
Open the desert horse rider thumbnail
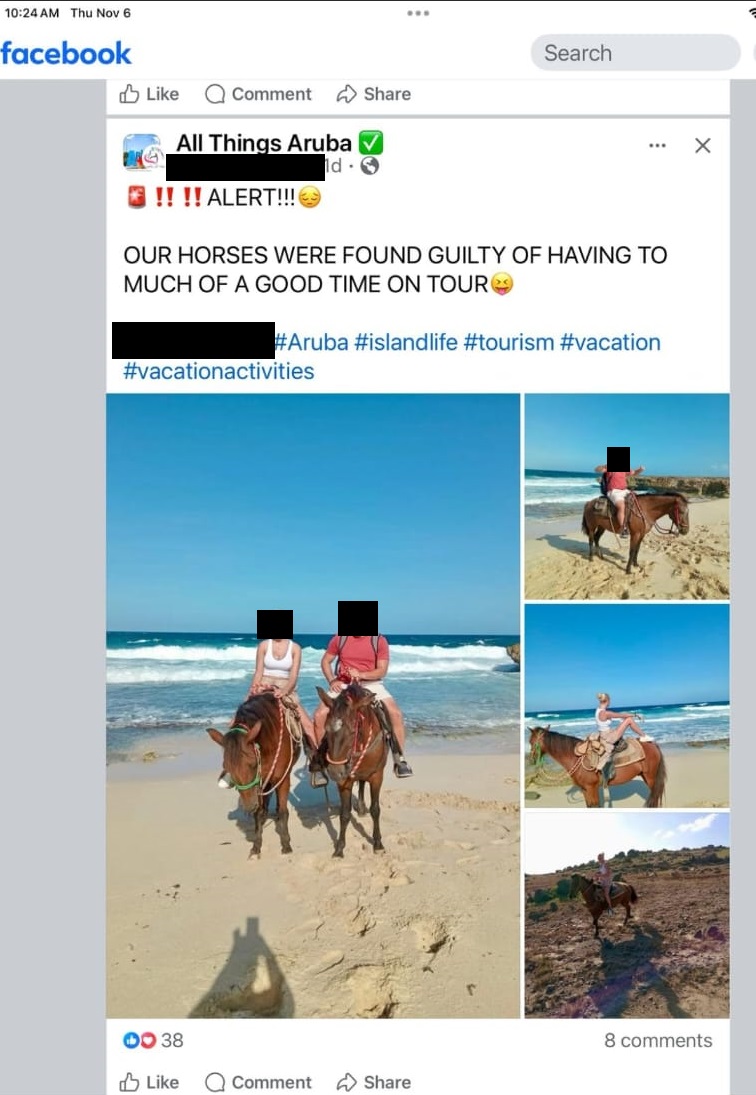[x=627, y=915]
